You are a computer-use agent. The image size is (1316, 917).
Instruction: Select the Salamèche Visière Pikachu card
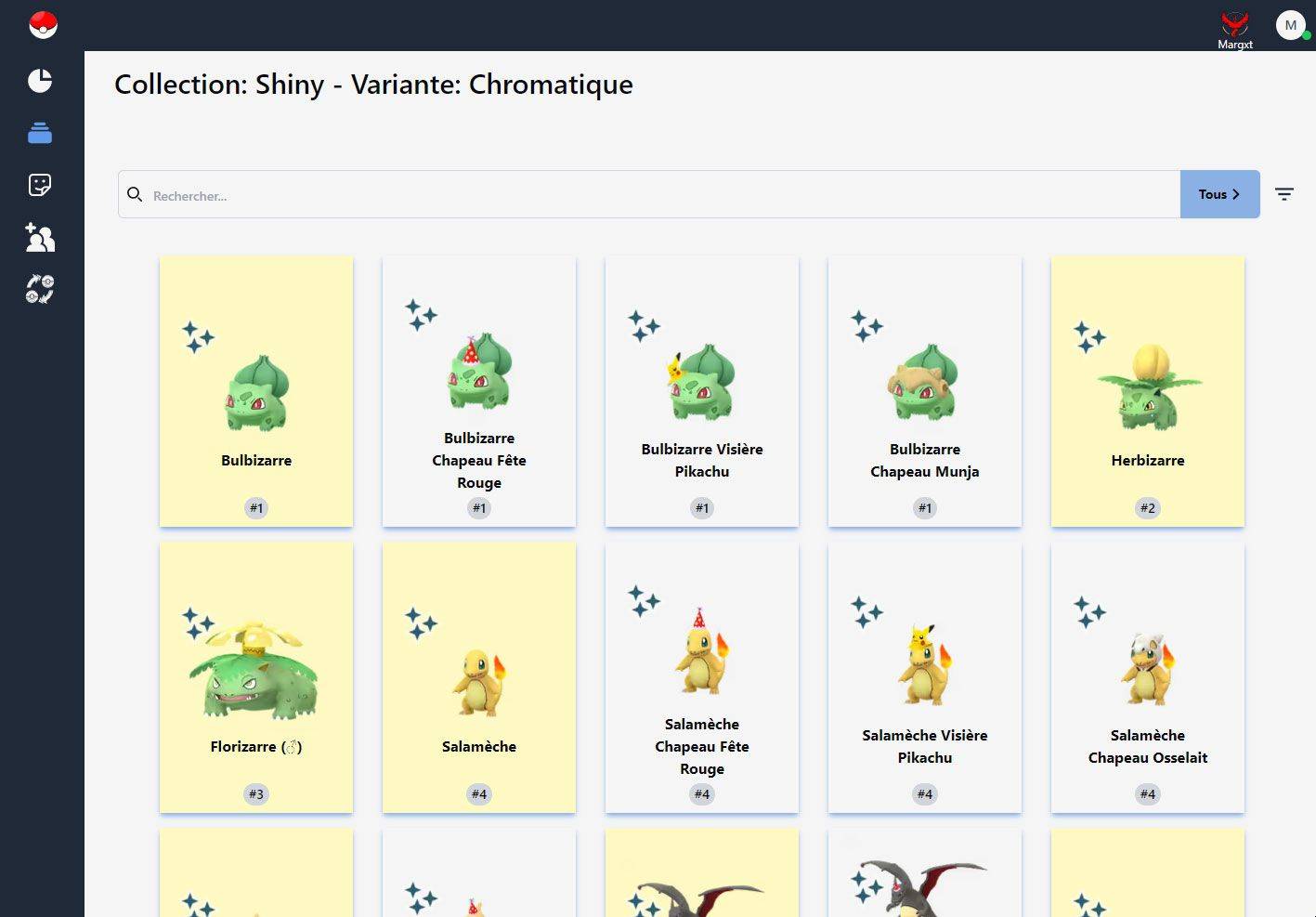click(925, 677)
